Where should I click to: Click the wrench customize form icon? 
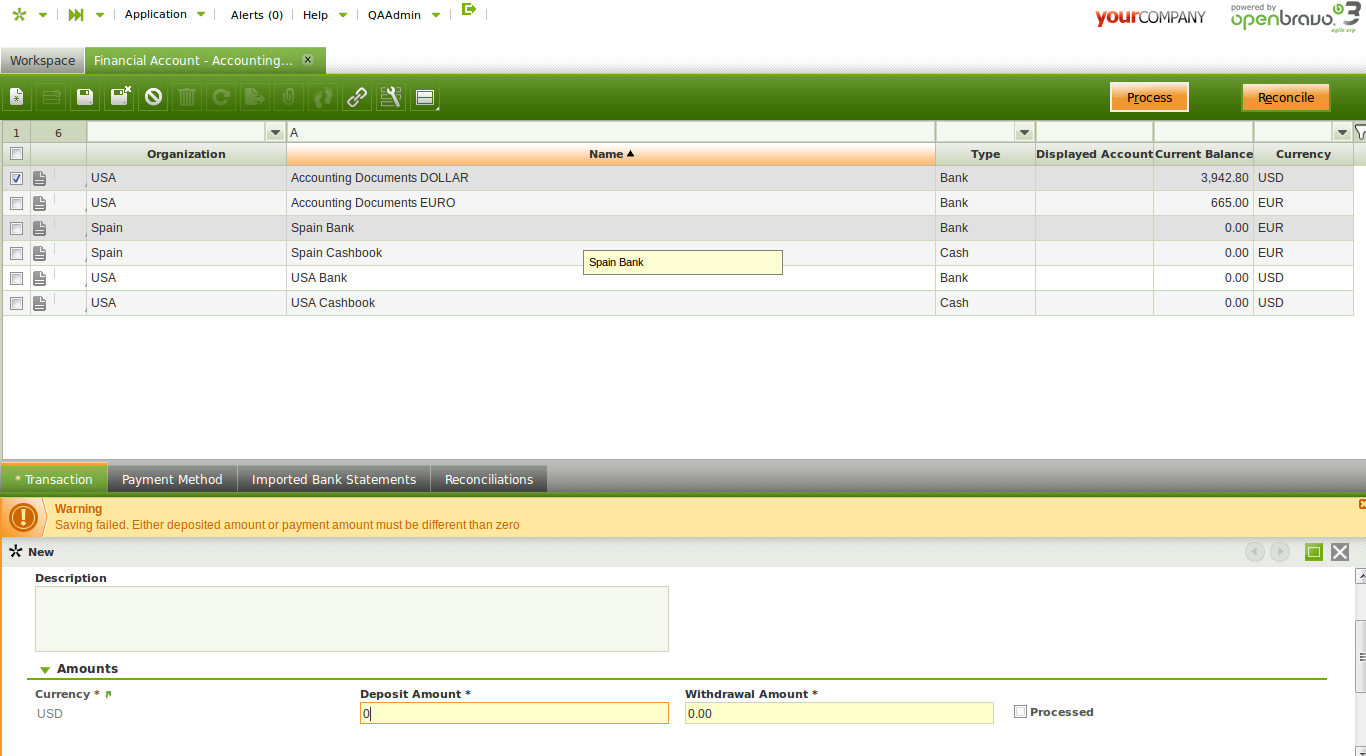point(391,97)
